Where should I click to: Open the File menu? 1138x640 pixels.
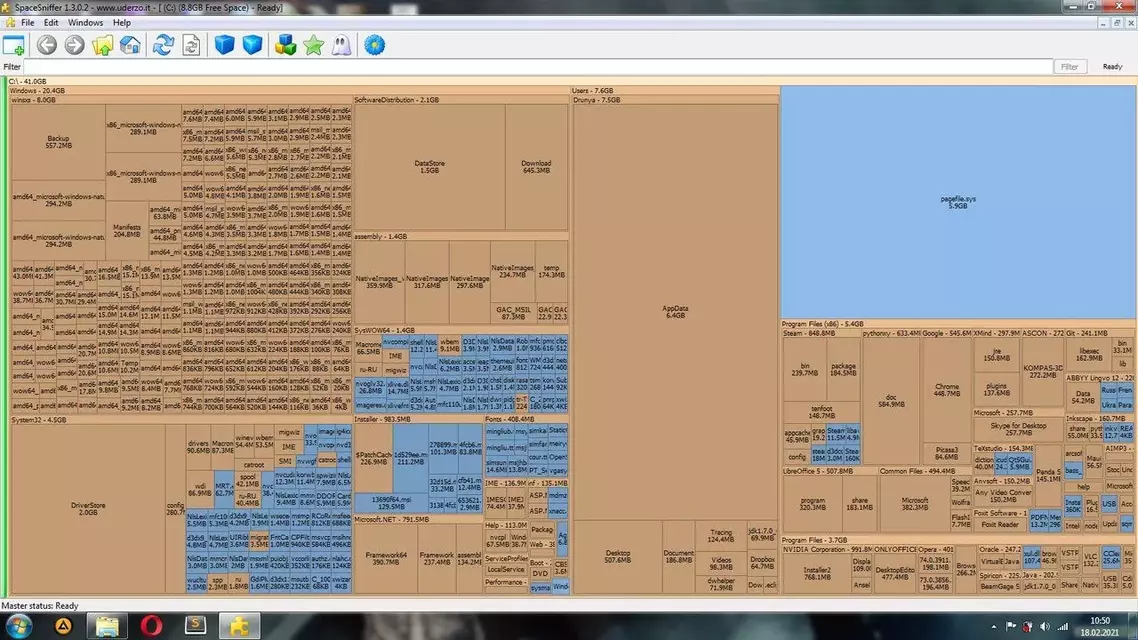coord(28,22)
